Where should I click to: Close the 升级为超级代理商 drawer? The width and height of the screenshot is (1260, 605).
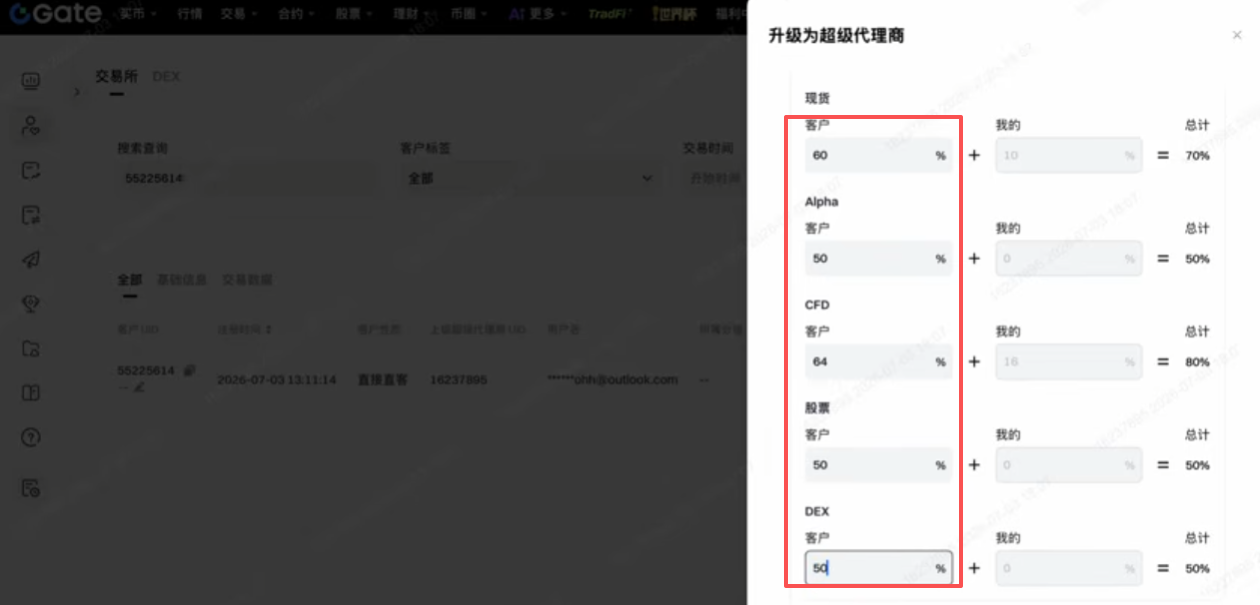[1237, 36]
